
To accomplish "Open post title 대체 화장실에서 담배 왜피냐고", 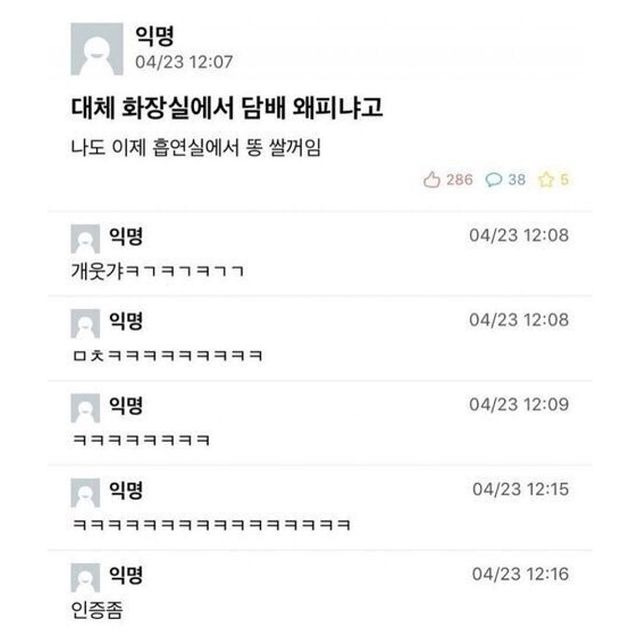I will pyautogui.click(x=227, y=108).
